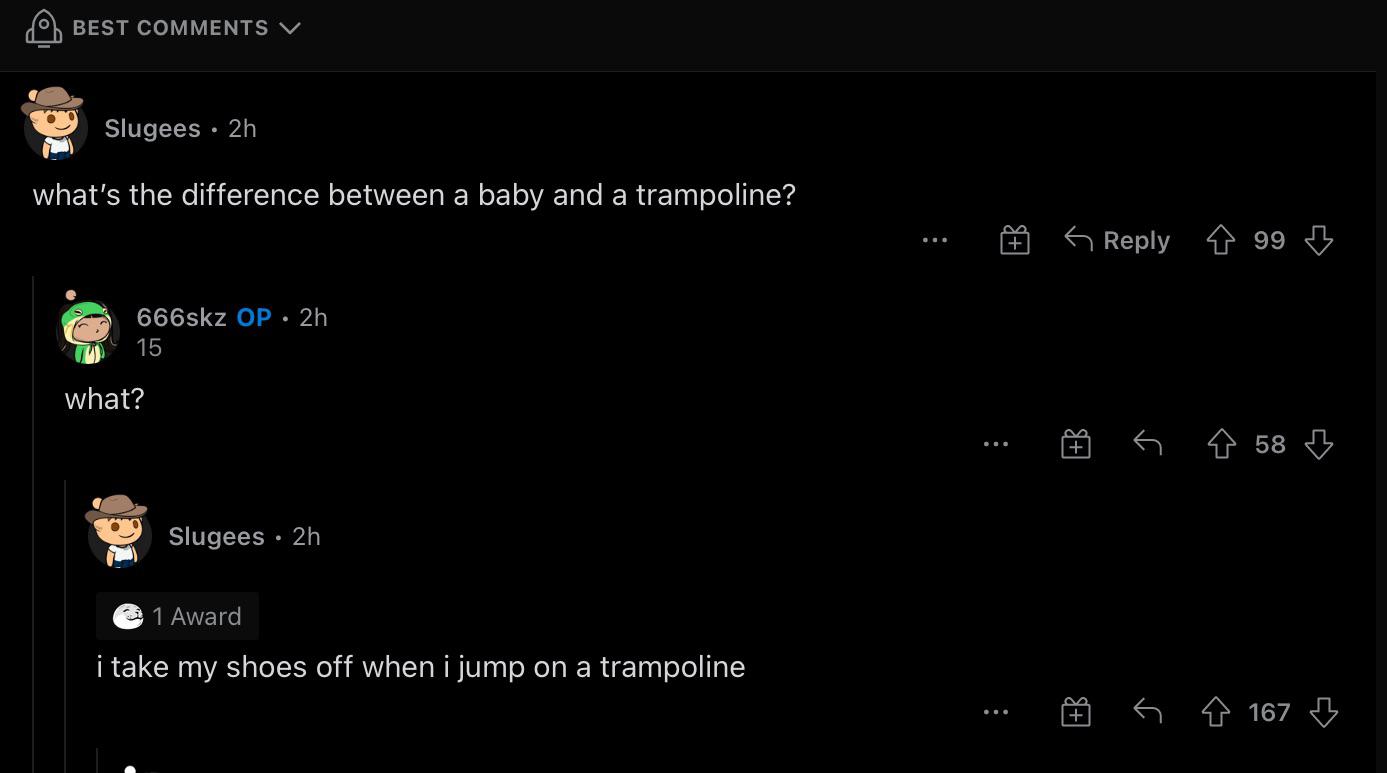Open options menu on 'what?' comment
The width and height of the screenshot is (1387, 773).
pyautogui.click(x=995, y=443)
